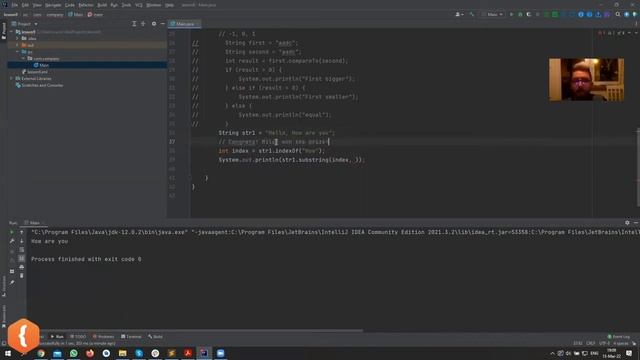Hide the Project panel with minus icon
Screen dimensions: 640x360
[x=162, y=24]
